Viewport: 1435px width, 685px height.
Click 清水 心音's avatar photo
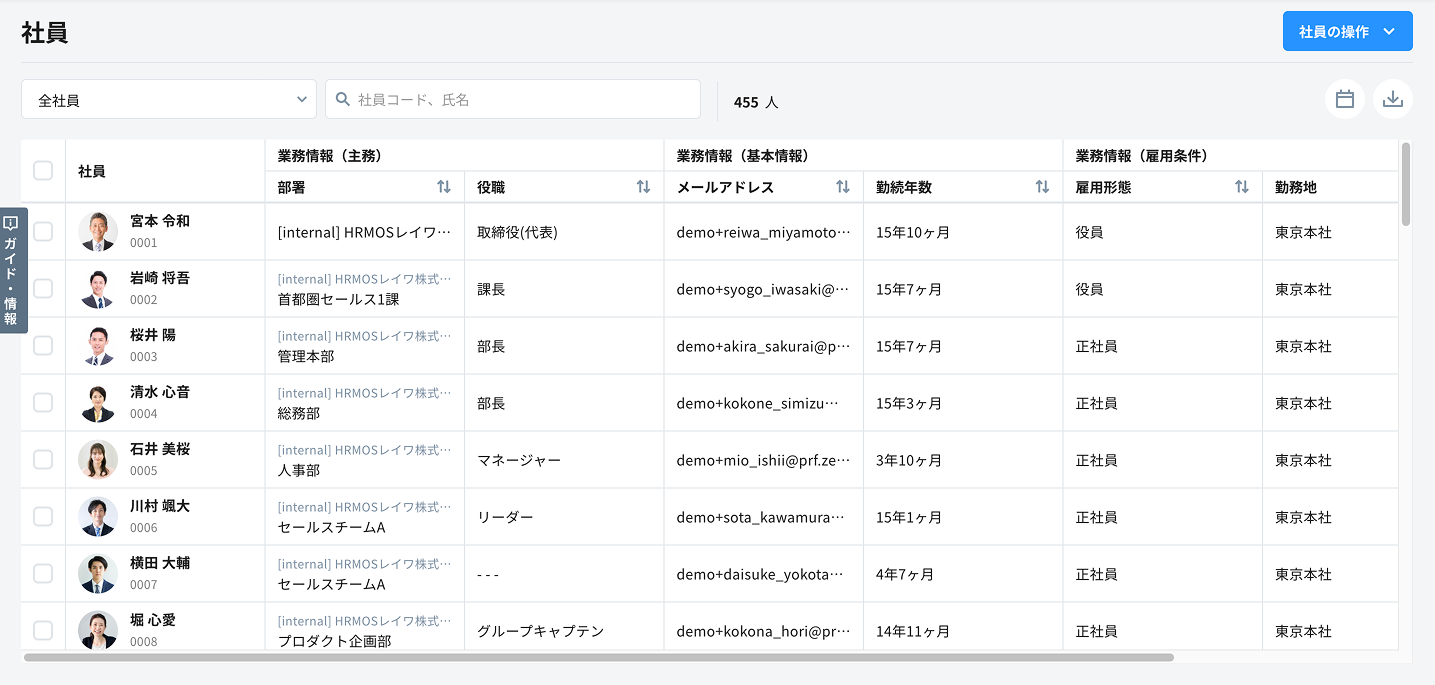98,403
